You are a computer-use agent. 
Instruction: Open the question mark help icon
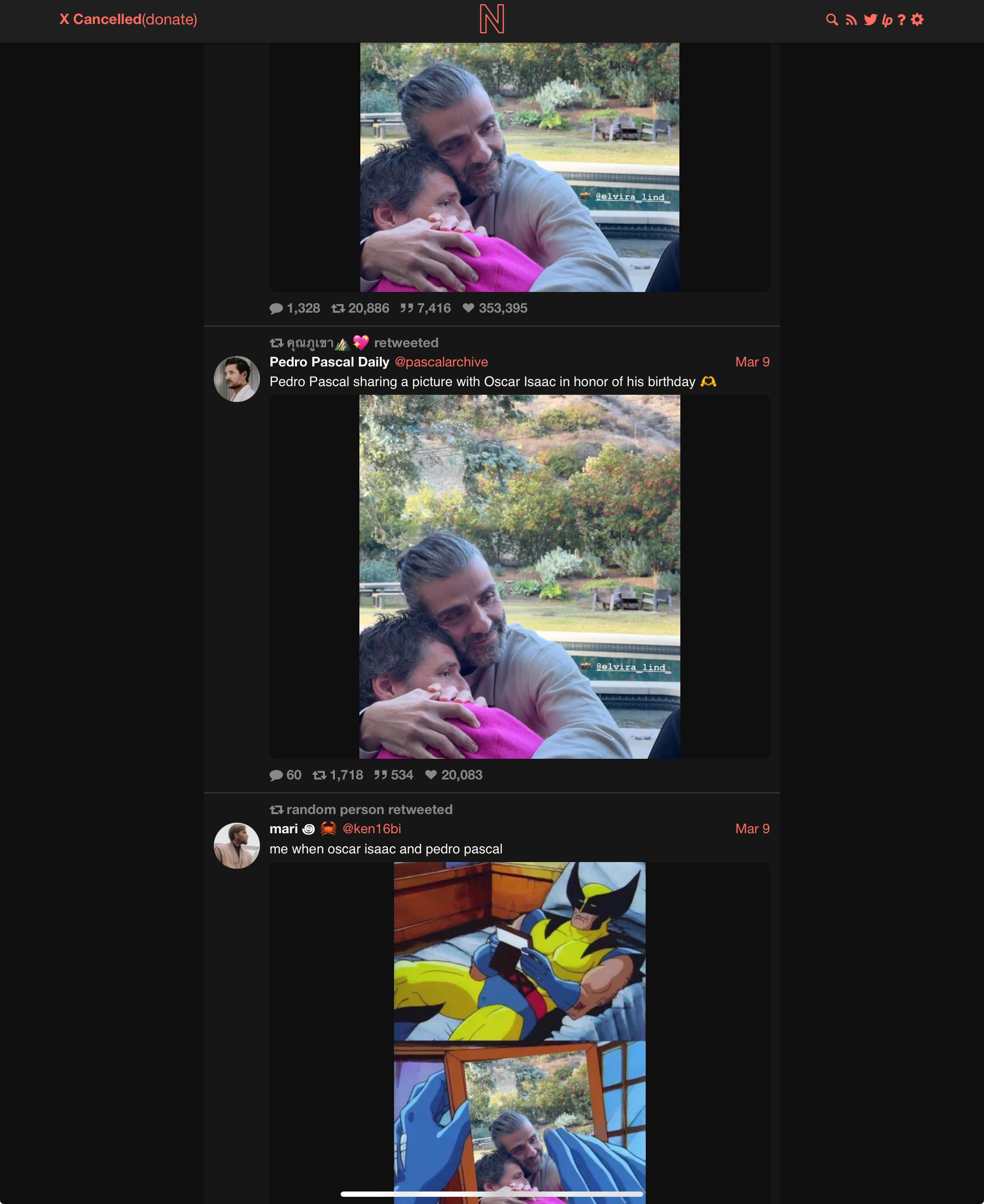901,20
